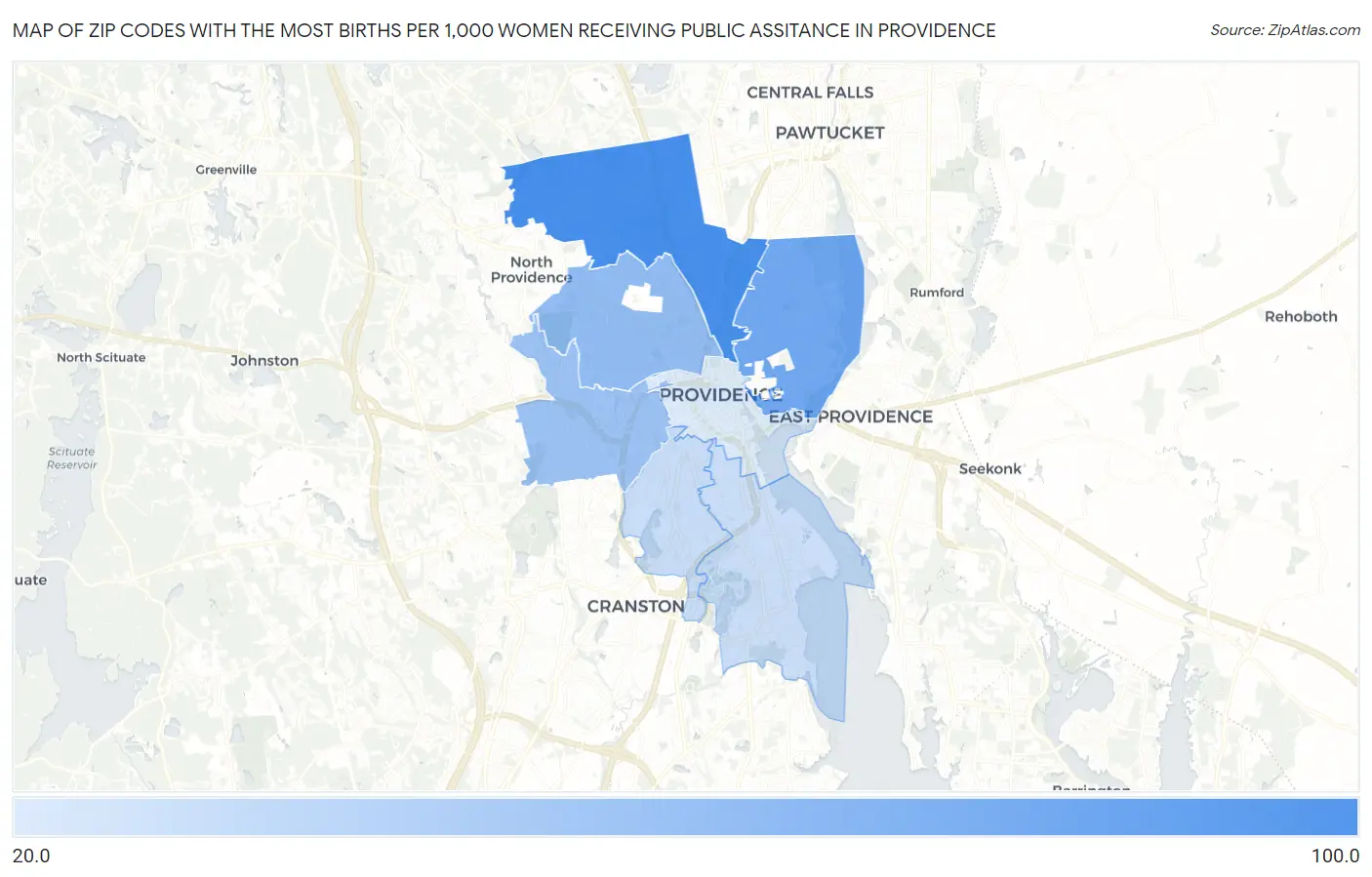
Task: Click the Rumford map label
Action: click(937, 293)
